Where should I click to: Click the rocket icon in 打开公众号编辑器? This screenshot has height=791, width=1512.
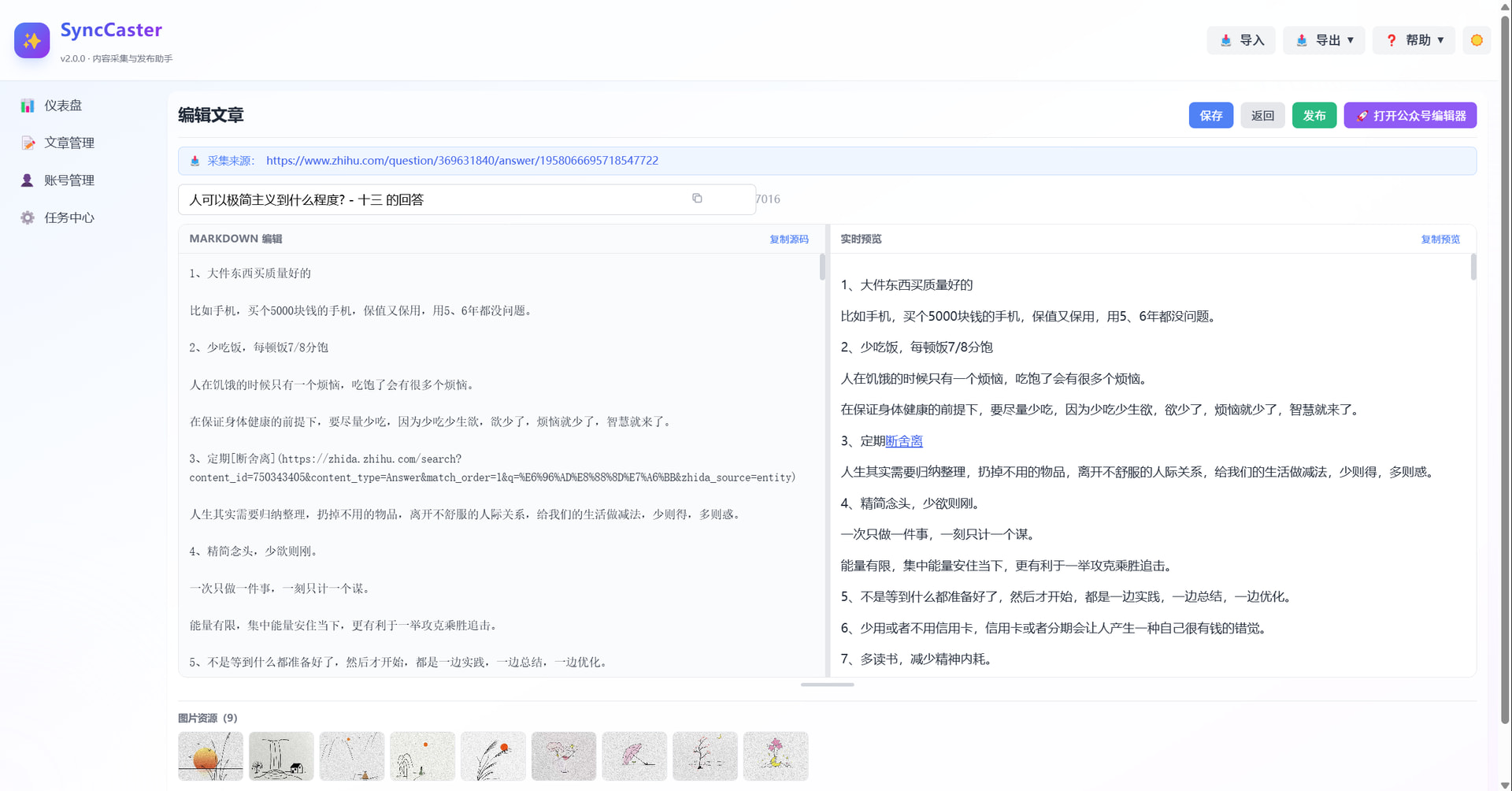1362,116
